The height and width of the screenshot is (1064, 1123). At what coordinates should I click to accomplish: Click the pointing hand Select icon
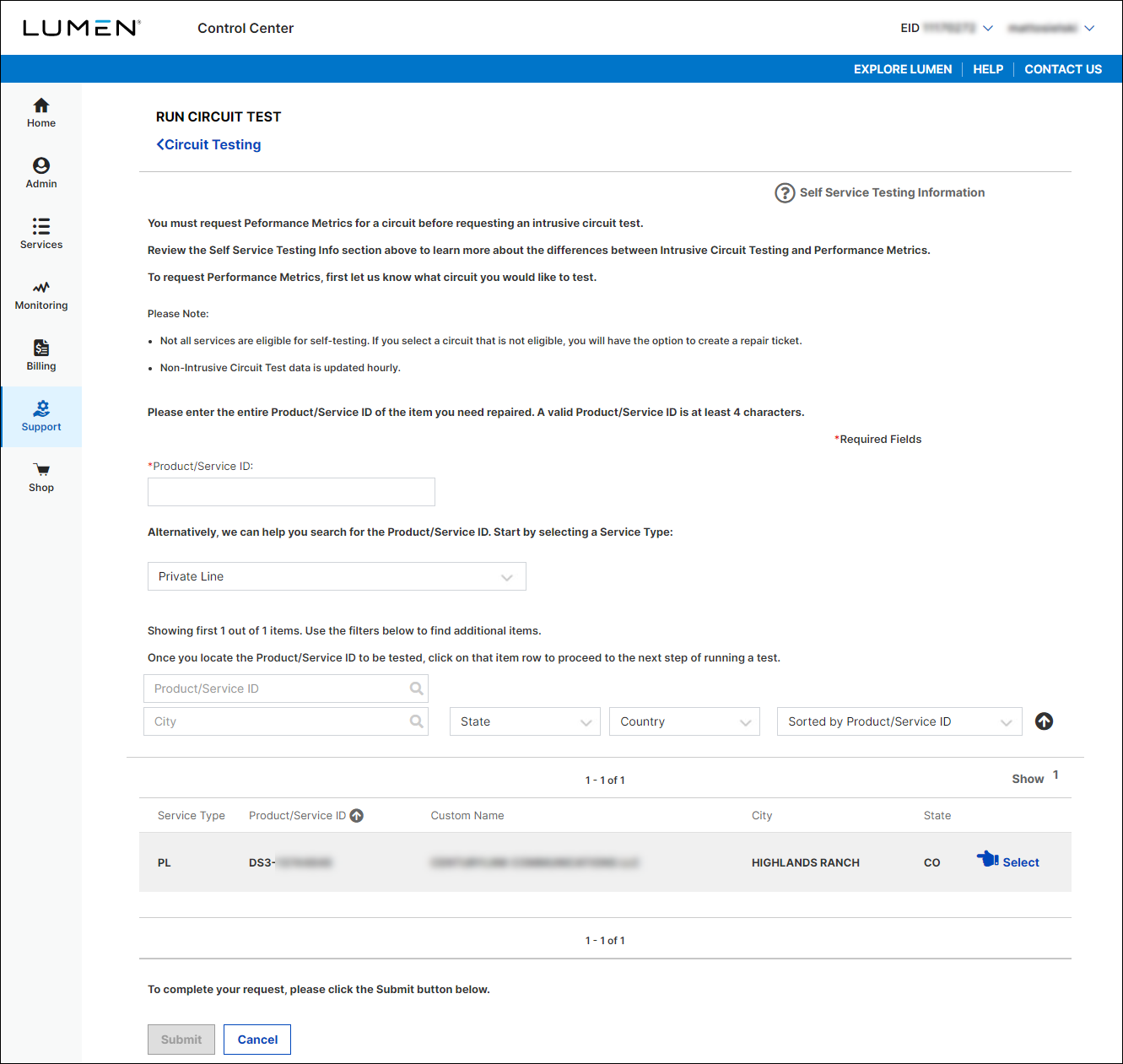click(x=987, y=859)
